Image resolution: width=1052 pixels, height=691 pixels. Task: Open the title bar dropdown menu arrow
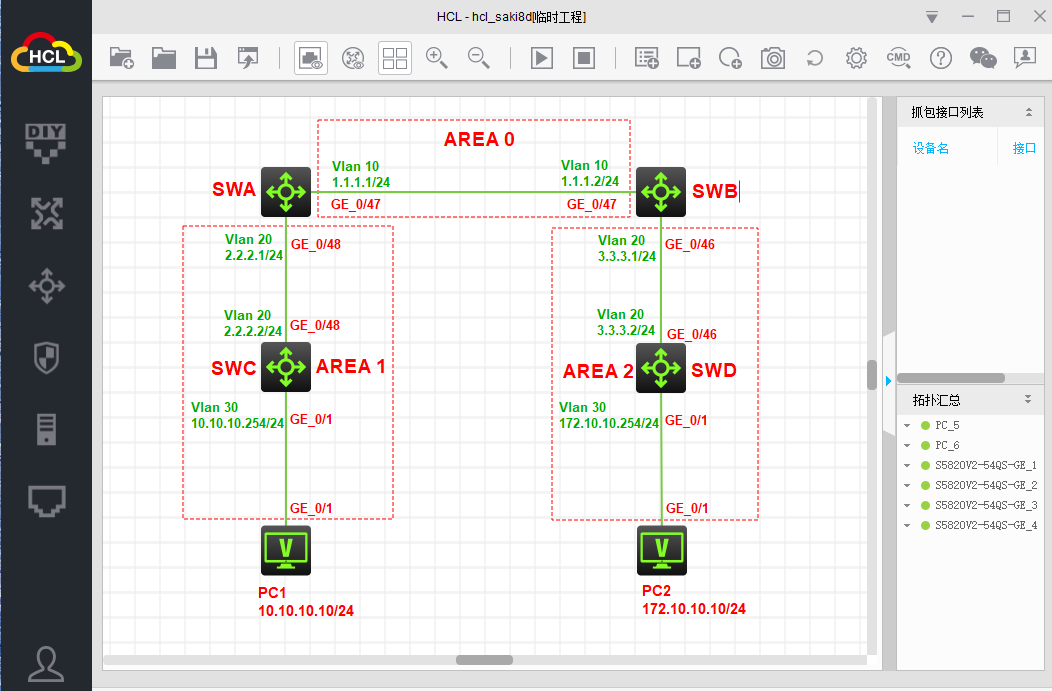tap(932, 17)
